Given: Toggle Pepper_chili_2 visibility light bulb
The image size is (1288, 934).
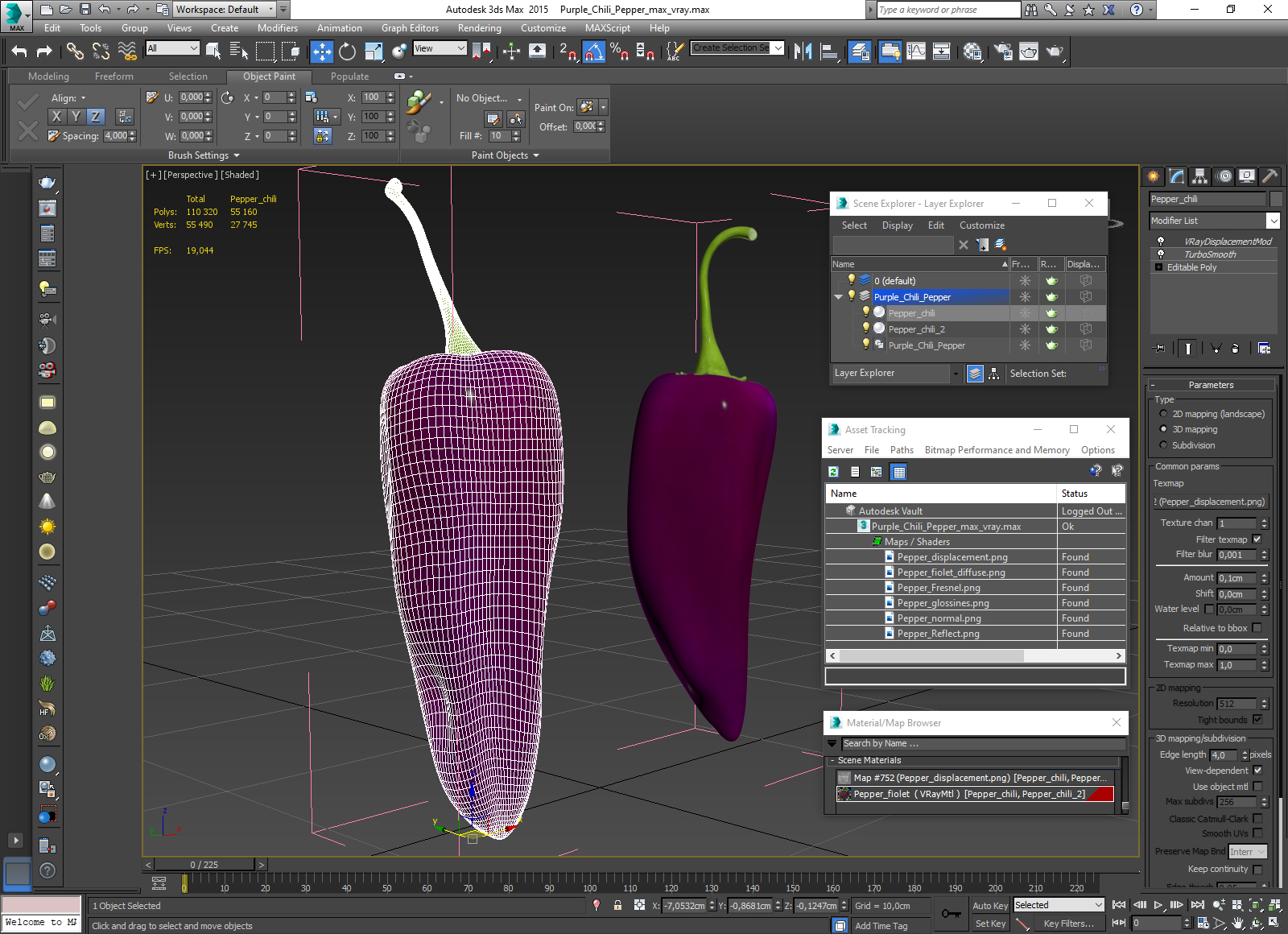Looking at the screenshot, I should [866, 329].
